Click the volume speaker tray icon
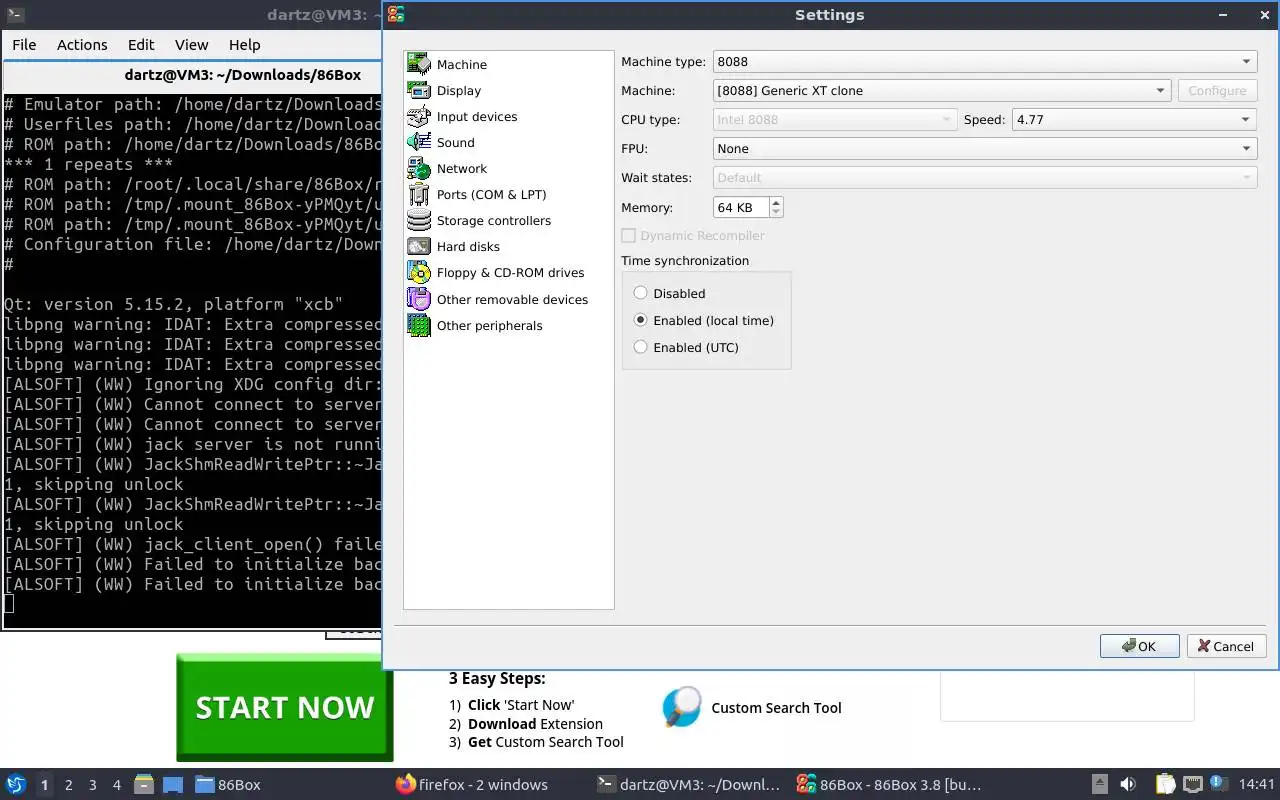 (1128, 784)
